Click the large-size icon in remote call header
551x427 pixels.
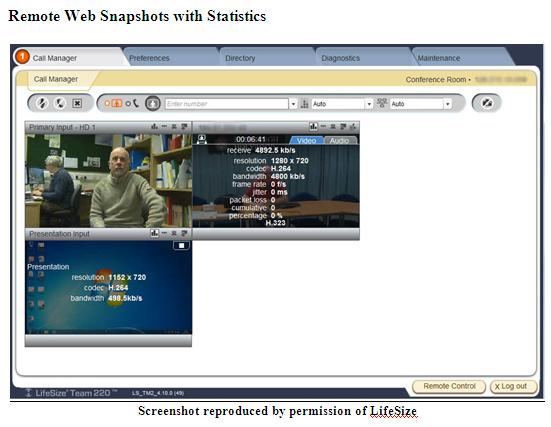coord(343,127)
